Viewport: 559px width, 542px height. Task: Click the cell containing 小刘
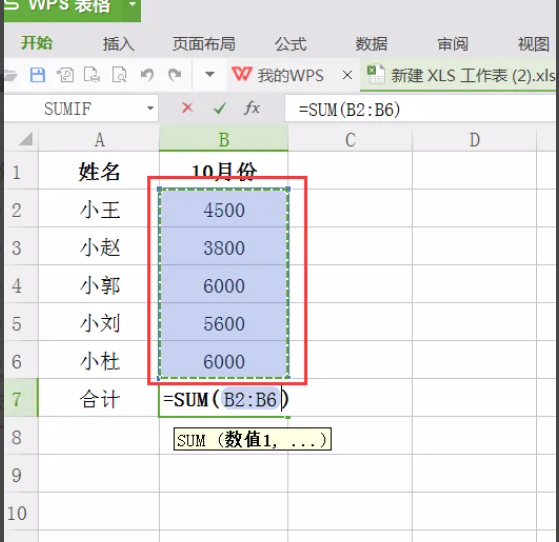(x=99, y=323)
